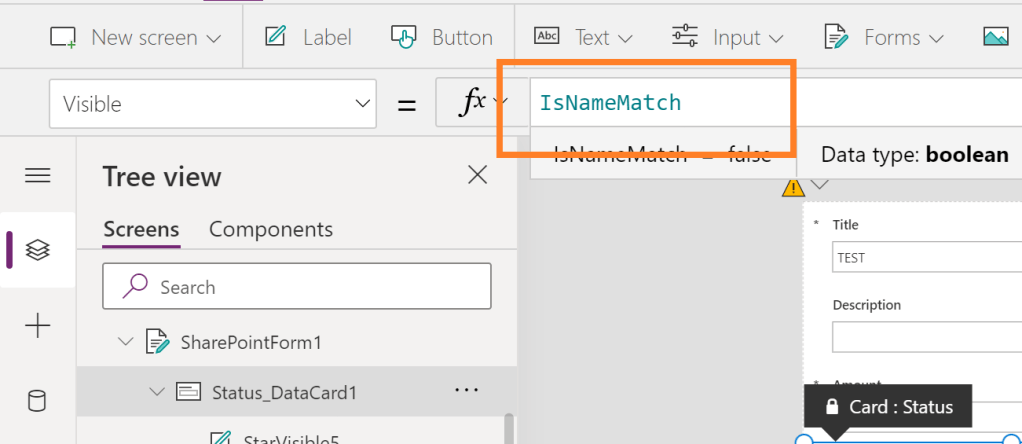This screenshot has height=444, width=1022.
Task: Switch to the Screens tab
Action: pyautogui.click(x=141, y=229)
